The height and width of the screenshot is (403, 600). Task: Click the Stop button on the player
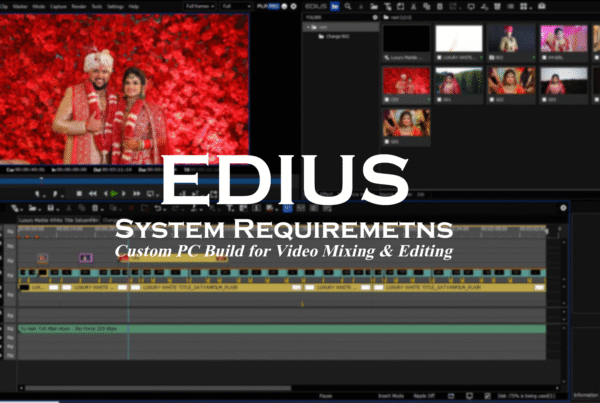click(x=79, y=194)
